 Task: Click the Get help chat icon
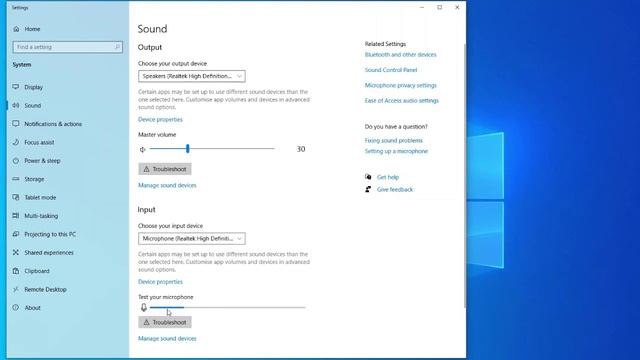pyautogui.click(x=368, y=177)
